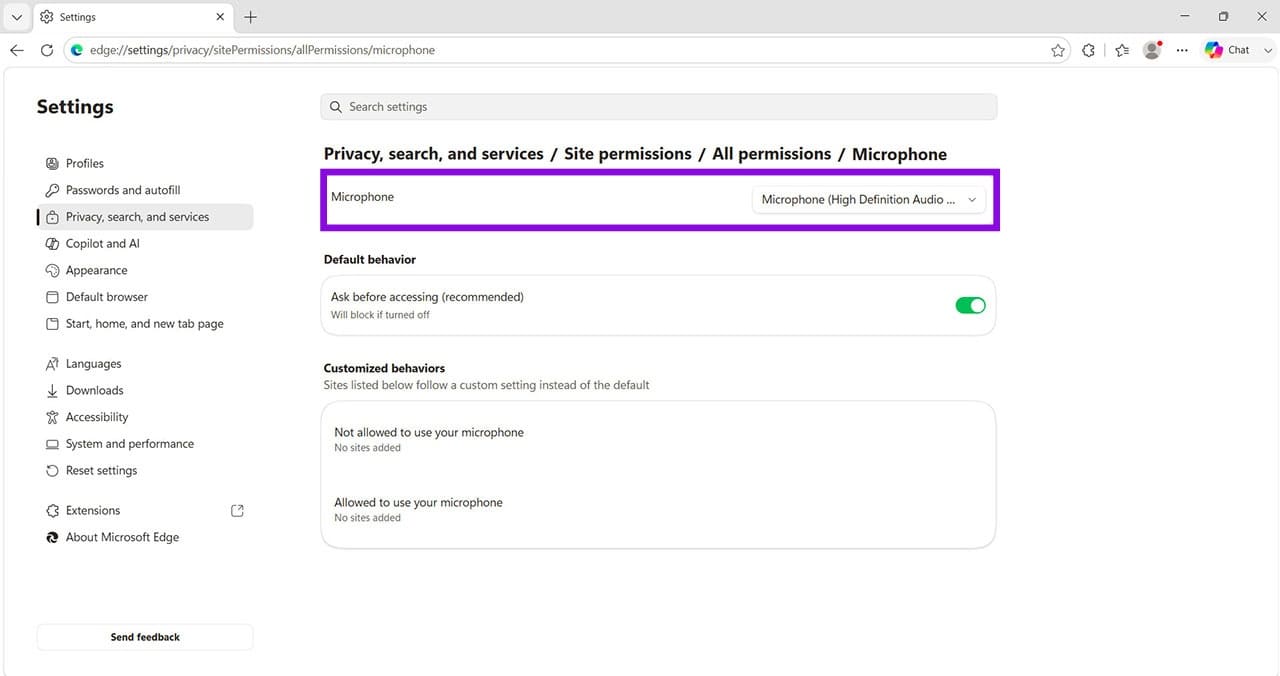Click the magnifier icon in Search settings
The image size is (1280, 676).
pos(336,107)
